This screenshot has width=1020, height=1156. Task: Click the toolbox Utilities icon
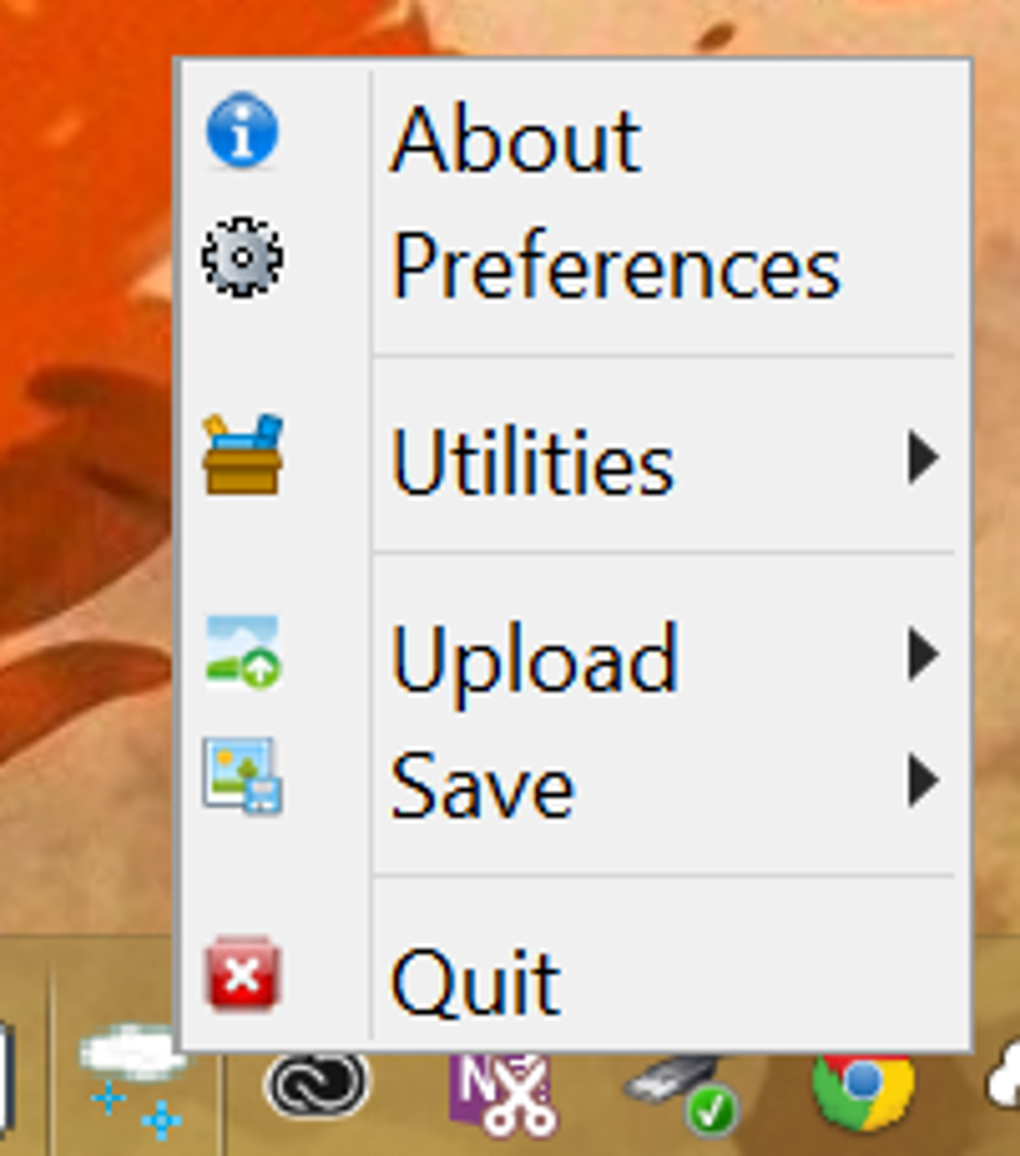[242, 454]
